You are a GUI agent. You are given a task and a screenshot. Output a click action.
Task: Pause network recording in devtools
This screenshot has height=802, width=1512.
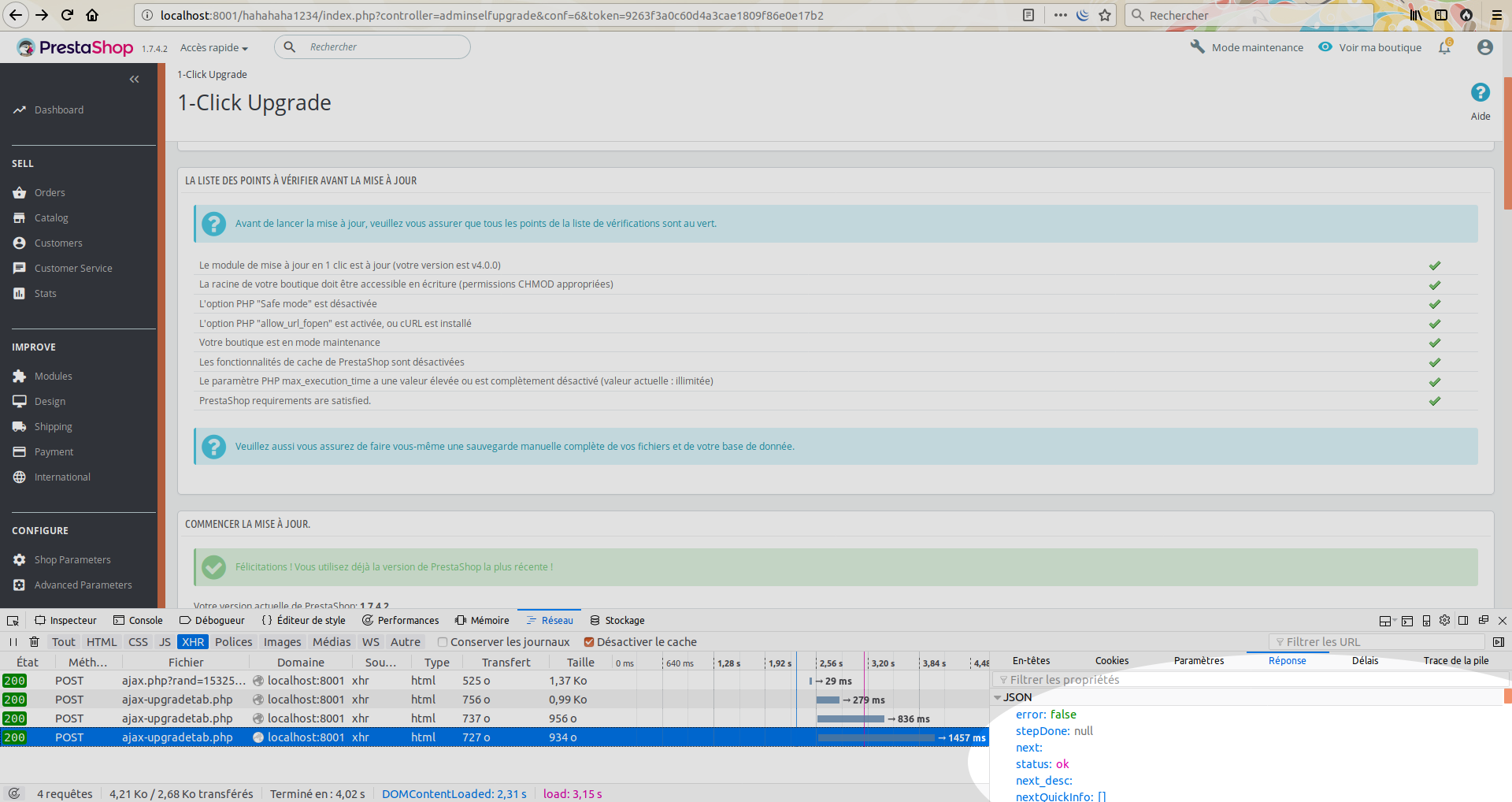(x=13, y=642)
